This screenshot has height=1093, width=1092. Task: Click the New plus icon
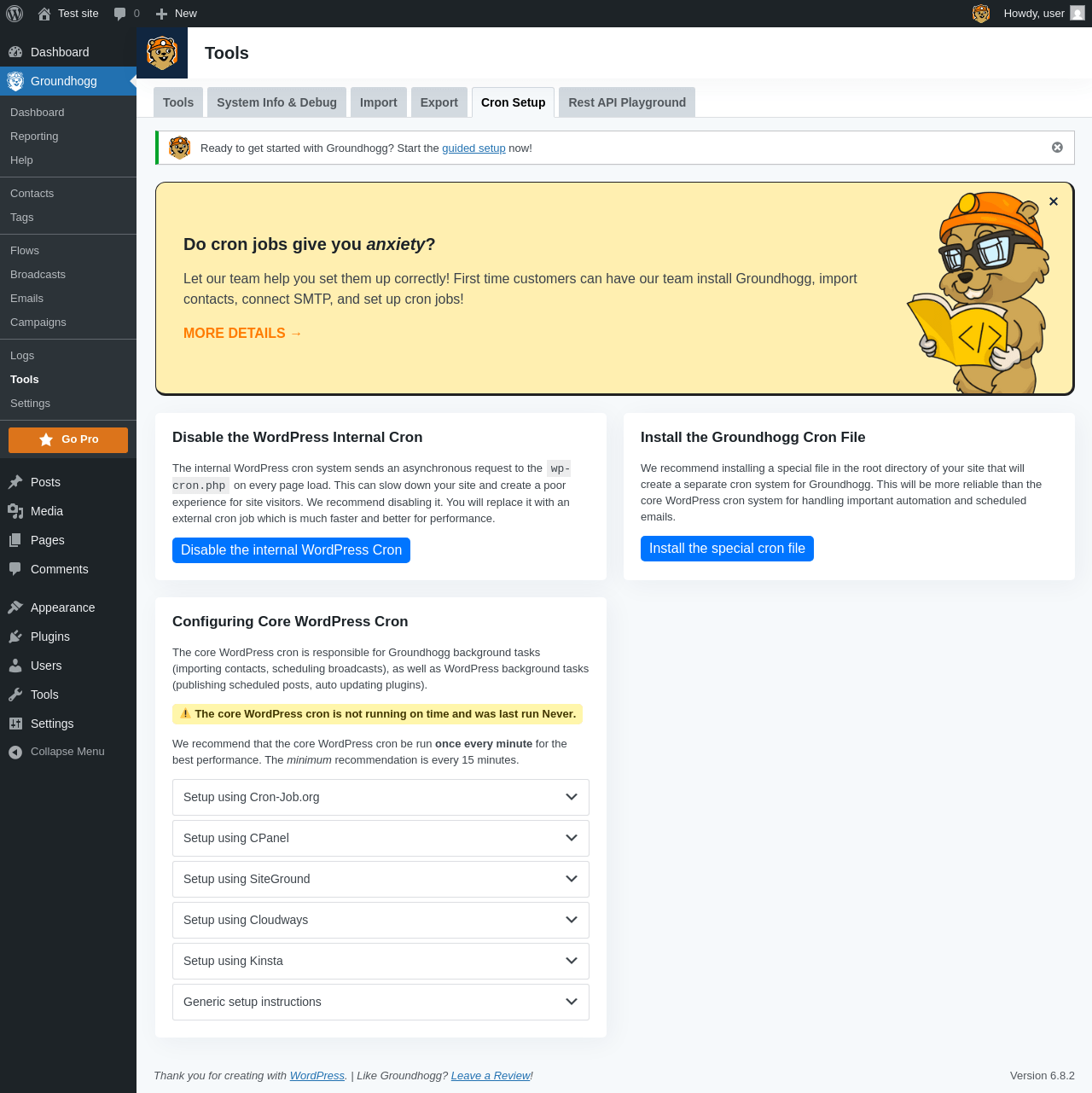pos(161,14)
